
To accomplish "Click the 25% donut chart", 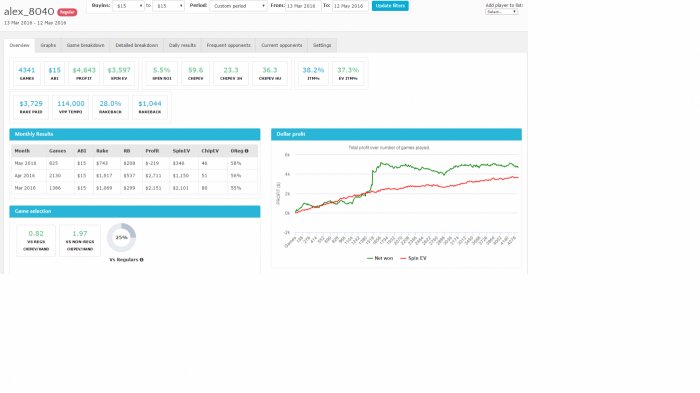I will (x=121, y=237).
